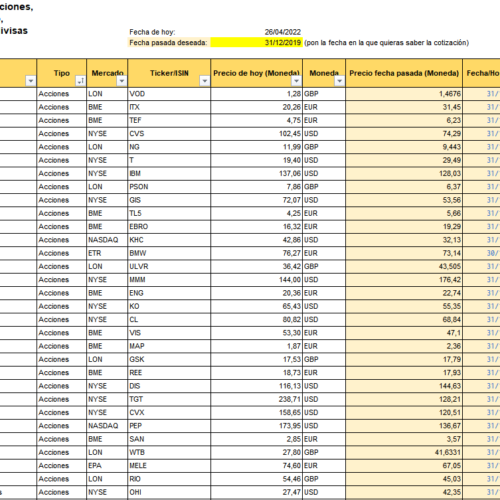500x500 pixels.
Task: Select ticker cell CVS
Action: (x=169, y=134)
